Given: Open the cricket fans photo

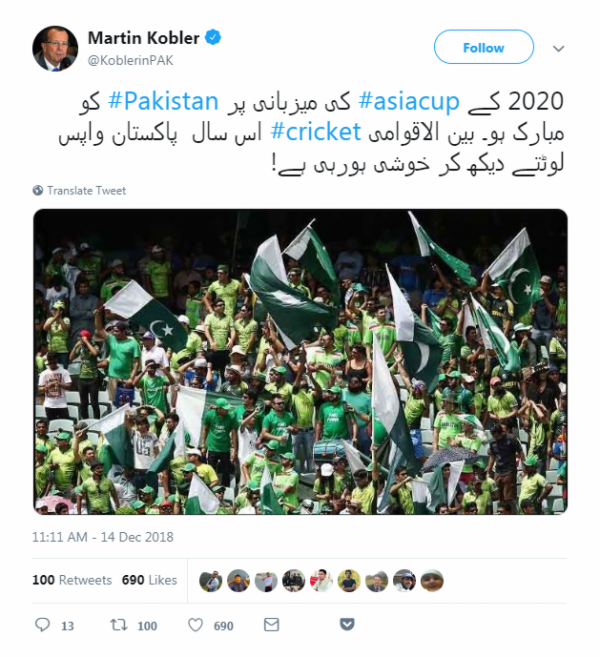Looking at the screenshot, I should pyautogui.click(x=300, y=362).
